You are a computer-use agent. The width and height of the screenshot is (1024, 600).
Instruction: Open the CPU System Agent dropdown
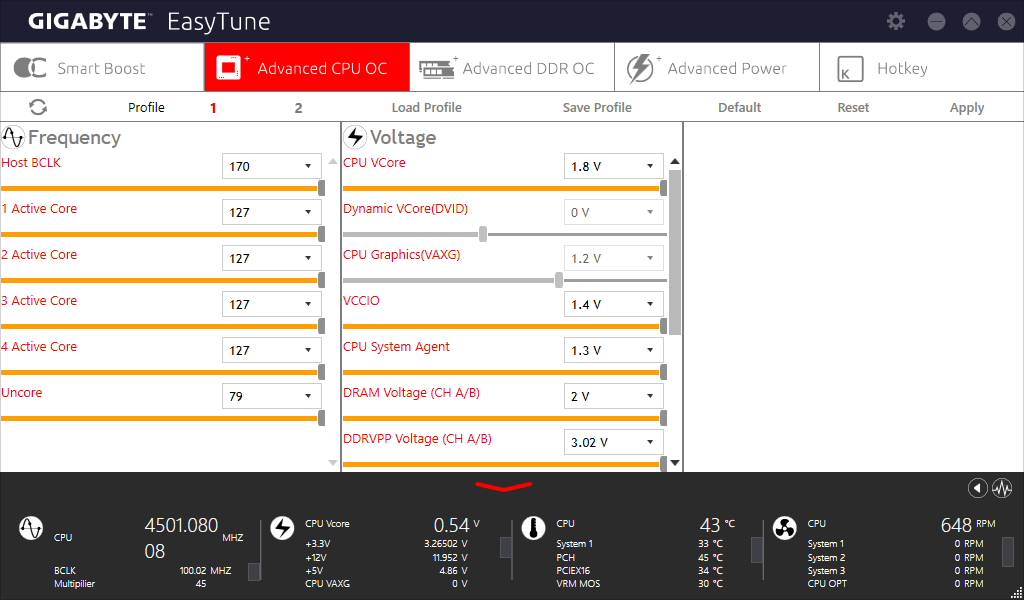click(614, 350)
